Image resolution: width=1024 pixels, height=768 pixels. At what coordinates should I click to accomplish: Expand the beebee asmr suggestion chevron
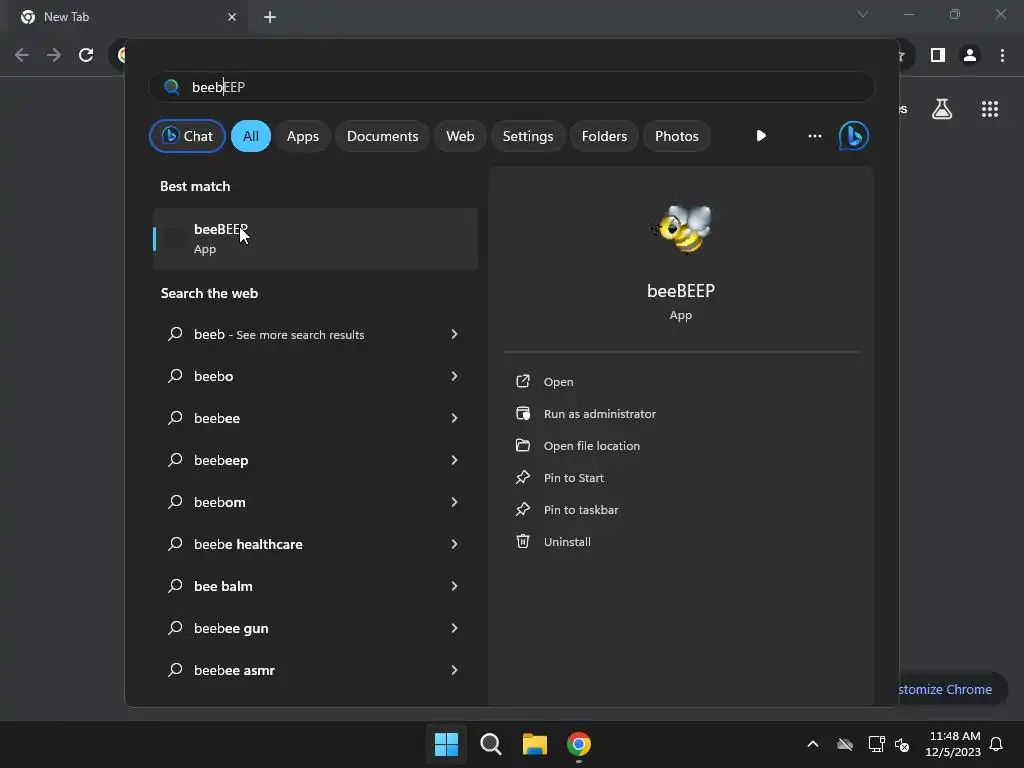click(x=455, y=669)
